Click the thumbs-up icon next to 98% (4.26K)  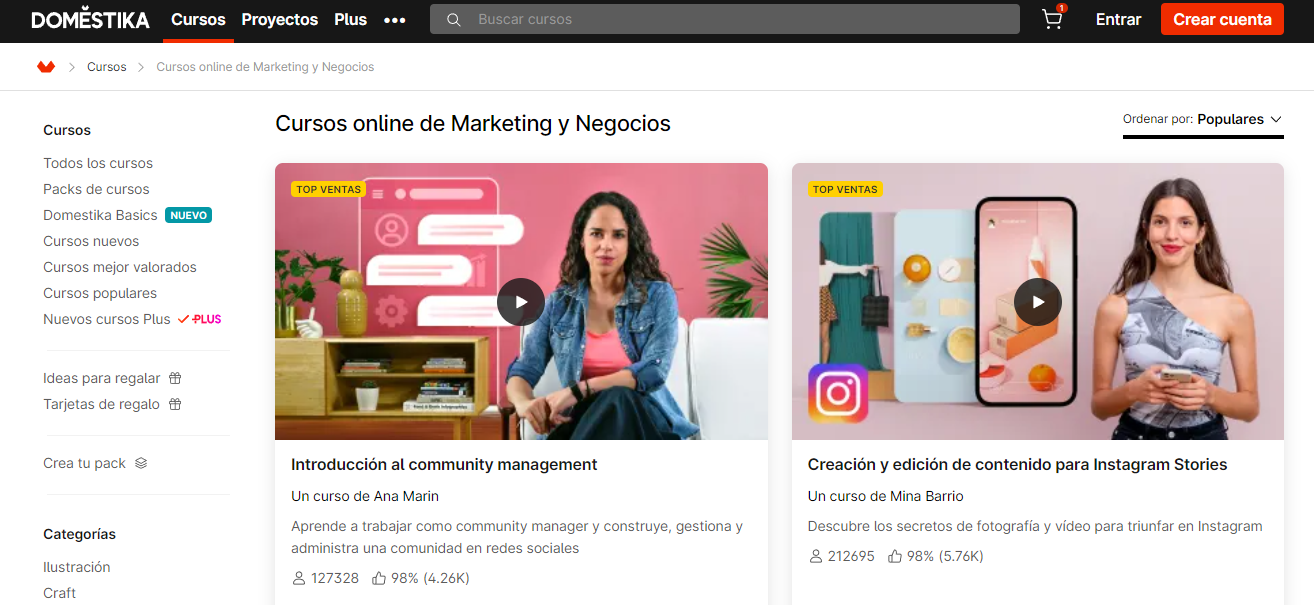pos(379,578)
